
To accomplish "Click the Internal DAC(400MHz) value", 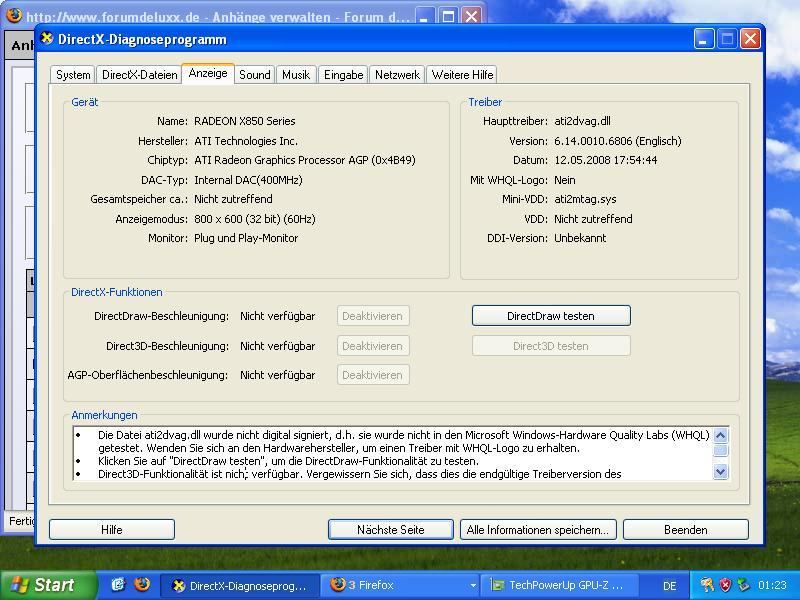I will click(x=248, y=180).
